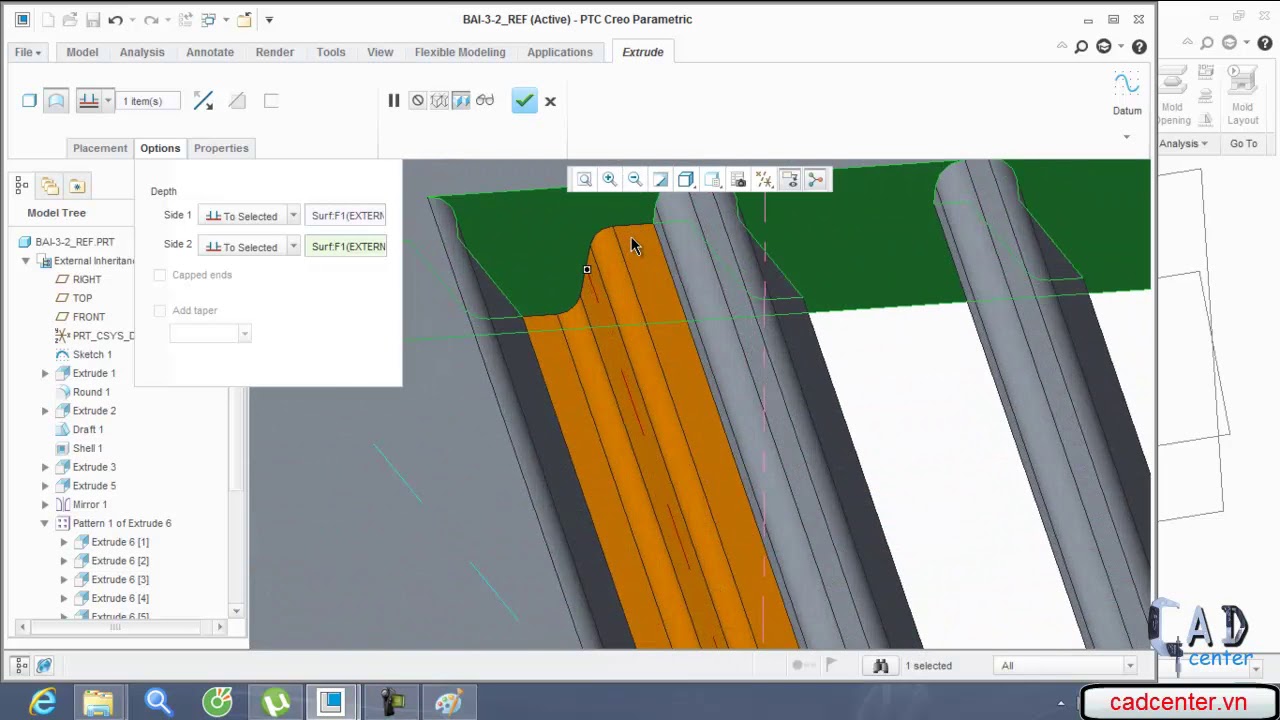Image resolution: width=1280 pixels, height=720 pixels.
Task: Click the Refit view icon
Action: (x=584, y=180)
